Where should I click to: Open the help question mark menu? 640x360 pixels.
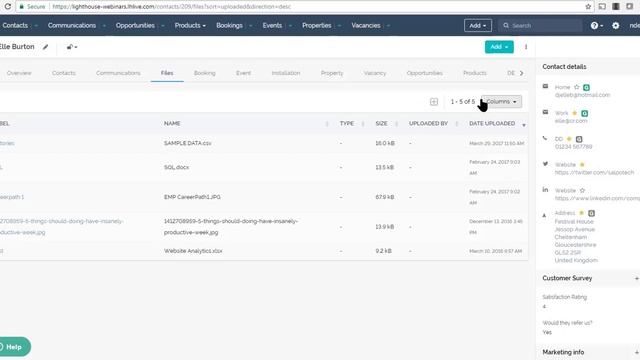click(x=596, y=25)
